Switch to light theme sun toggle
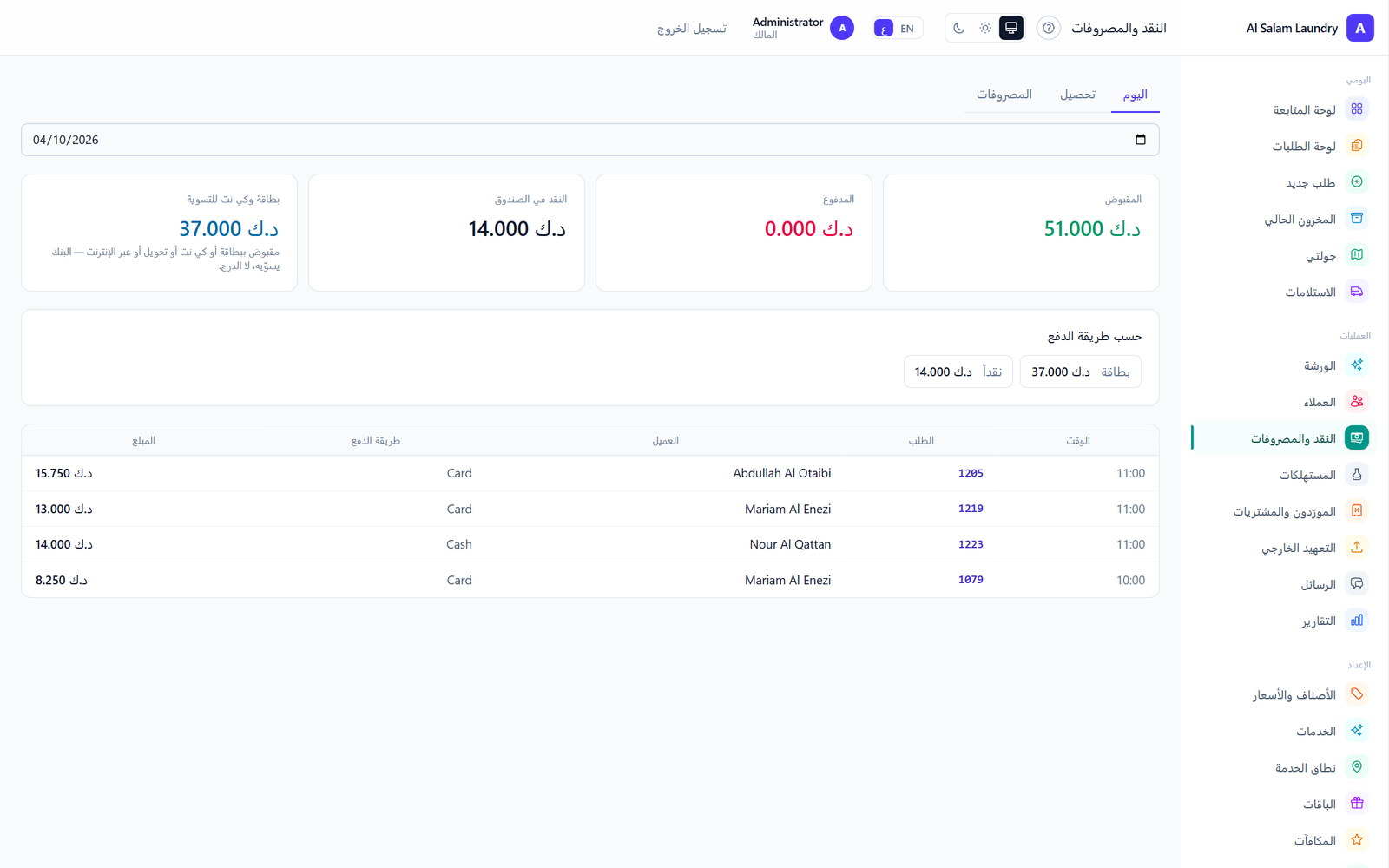 coord(985,28)
